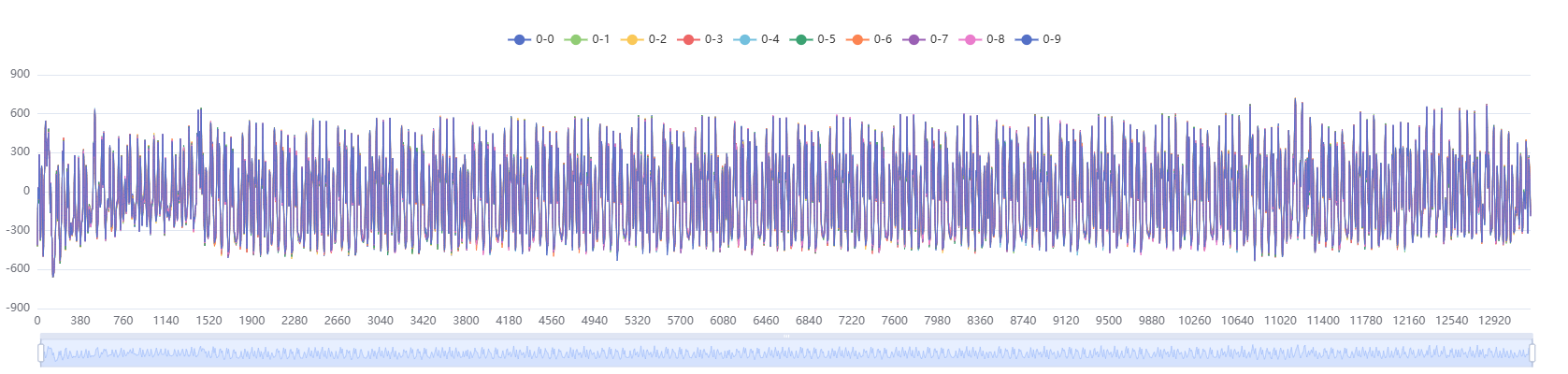The image size is (1568, 374).
Task: Click the orange 0-6 legend marker
Action: coord(857,39)
